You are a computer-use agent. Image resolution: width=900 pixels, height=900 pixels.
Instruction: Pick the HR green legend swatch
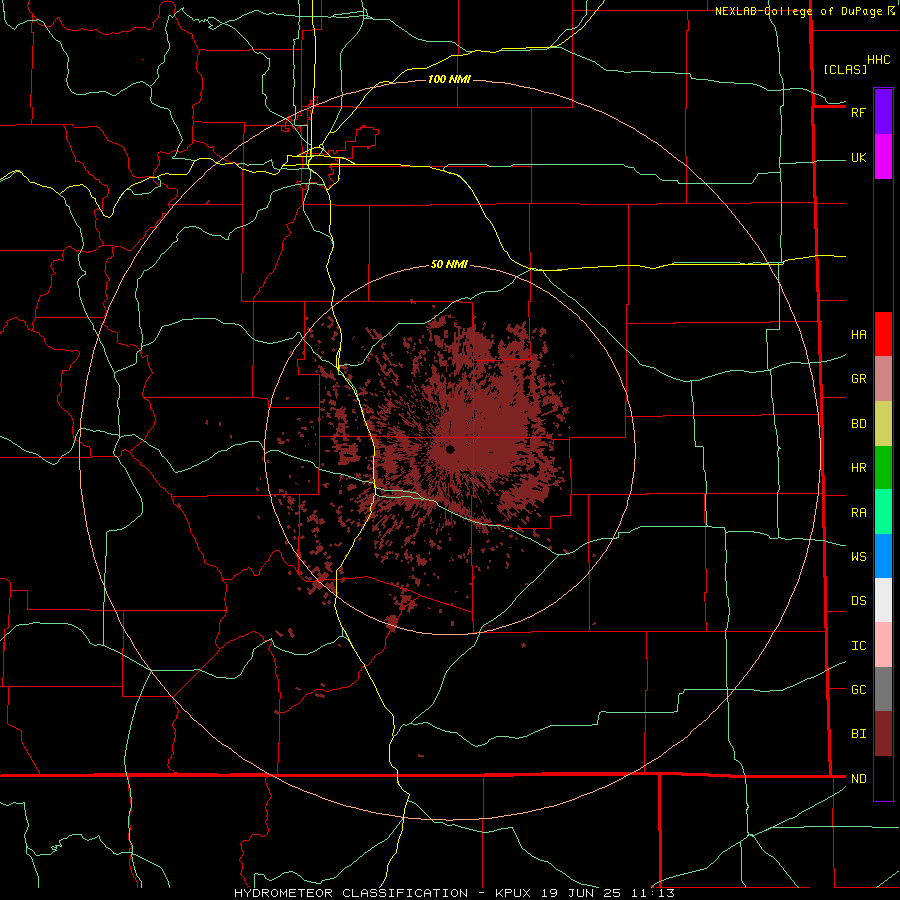pyautogui.click(x=883, y=468)
